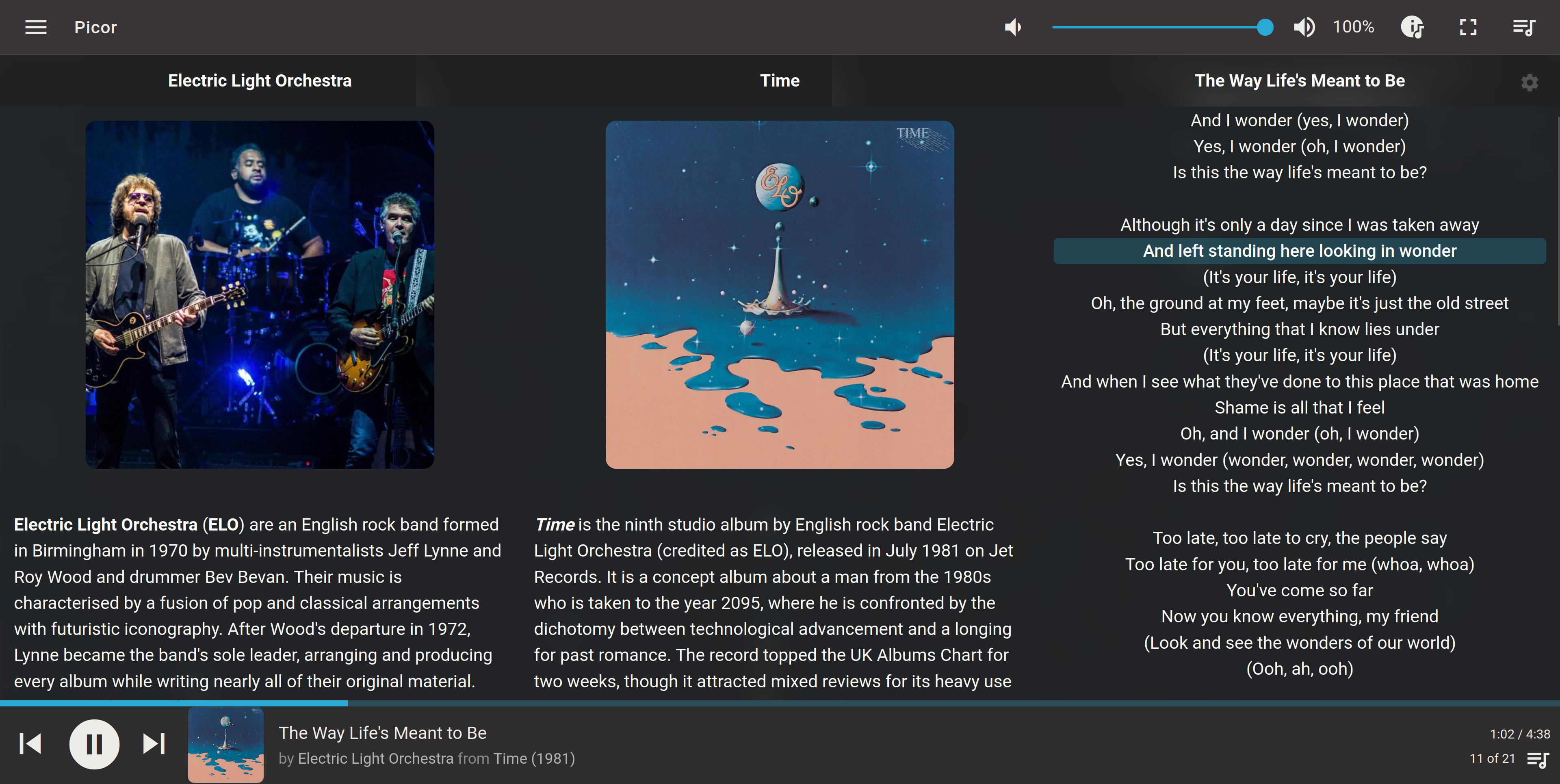
Task: Pause the current song
Action: click(x=95, y=744)
